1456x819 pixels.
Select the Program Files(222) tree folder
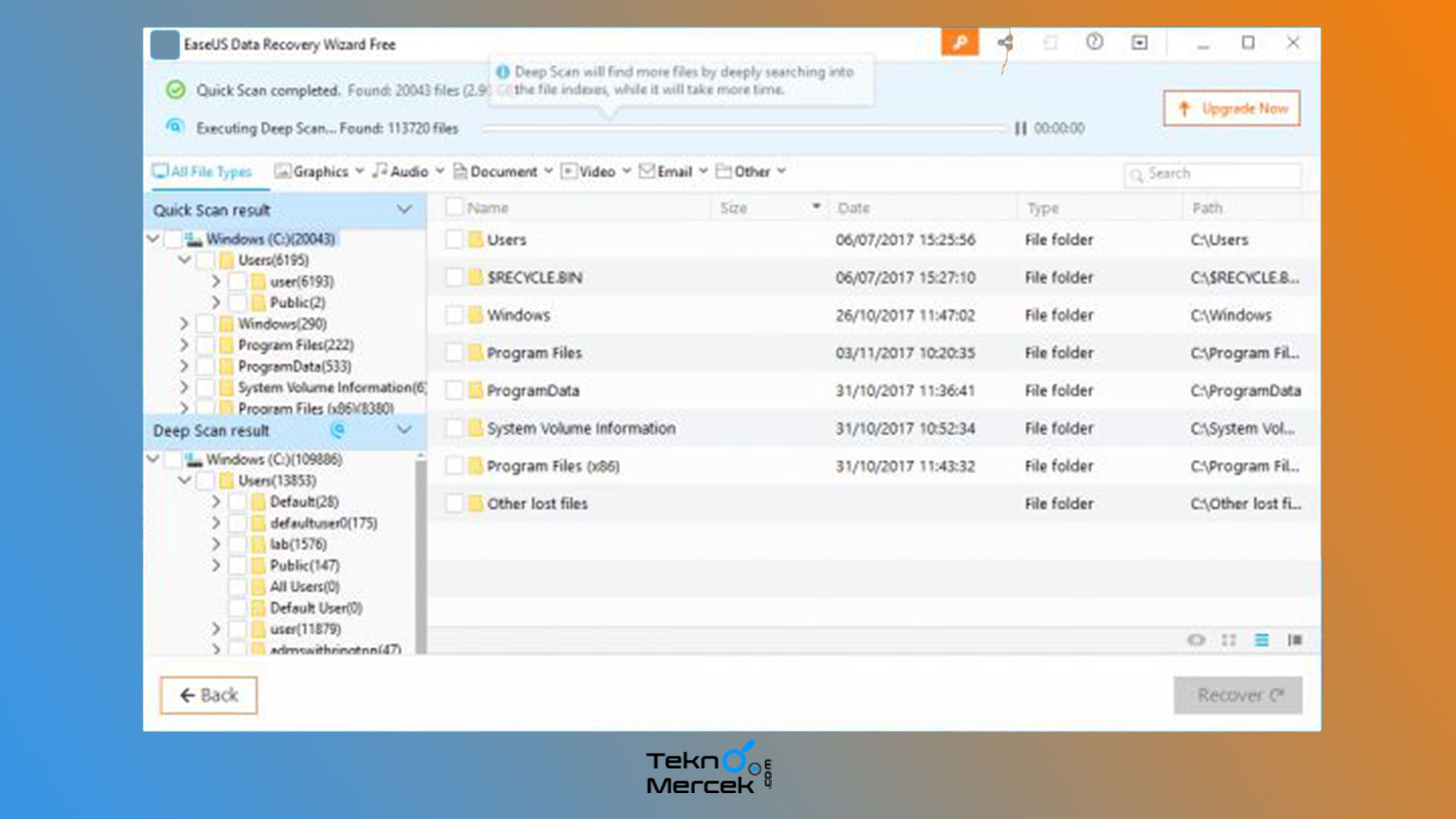[x=296, y=345]
